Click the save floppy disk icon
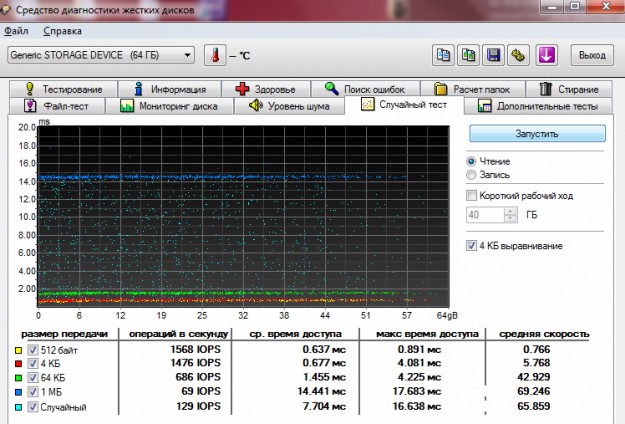 (494, 54)
